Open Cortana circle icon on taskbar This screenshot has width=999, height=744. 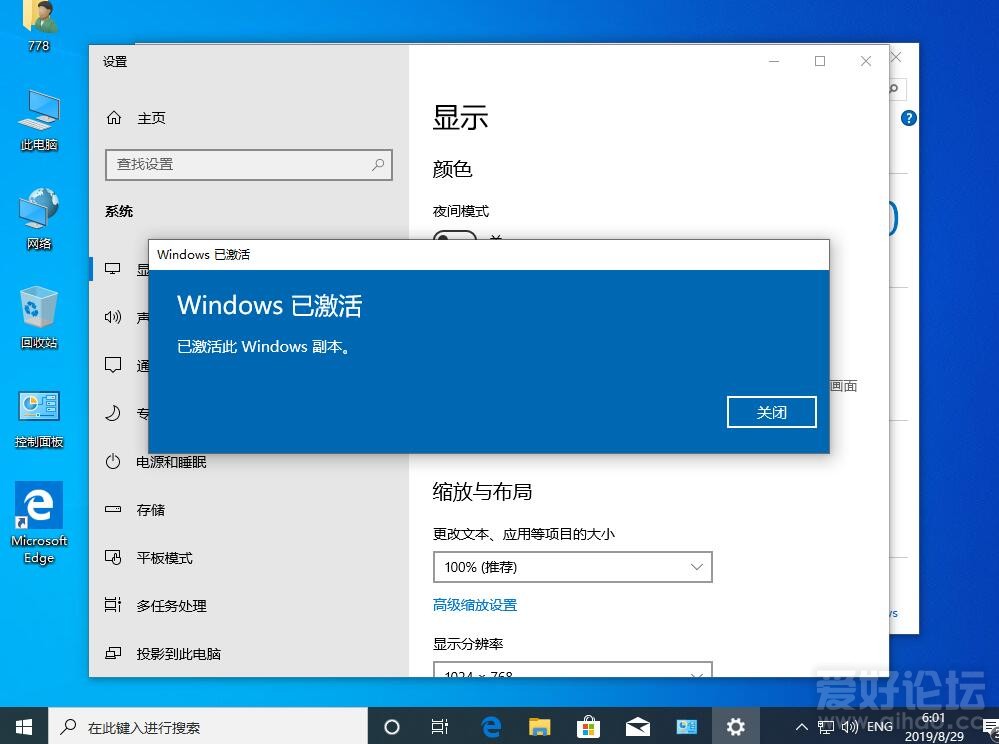(x=392, y=726)
